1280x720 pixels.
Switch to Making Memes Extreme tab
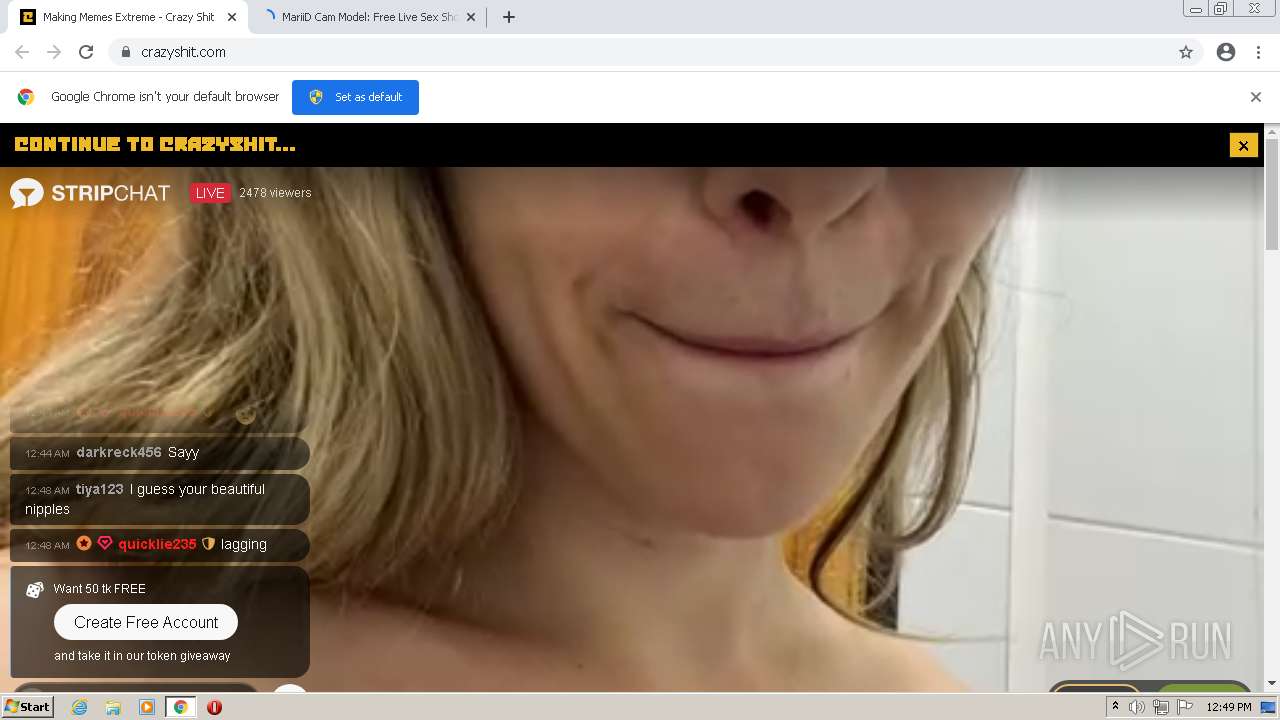tap(128, 17)
